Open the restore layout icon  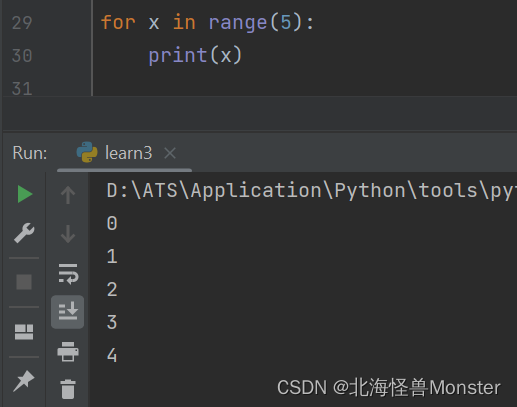click(x=24, y=332)
